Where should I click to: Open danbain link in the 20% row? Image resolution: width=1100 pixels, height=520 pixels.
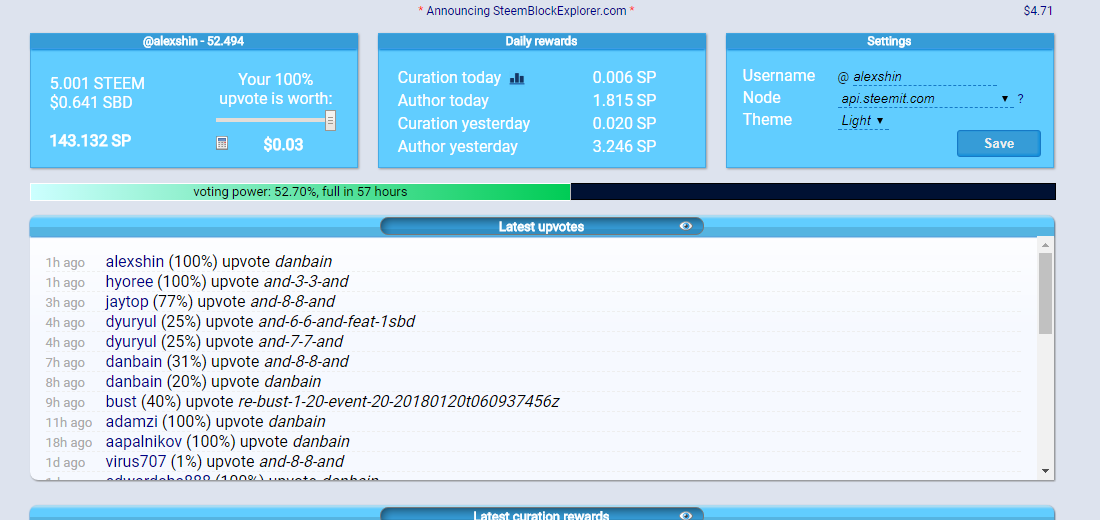pyautogui.click(x=134, y=382)
